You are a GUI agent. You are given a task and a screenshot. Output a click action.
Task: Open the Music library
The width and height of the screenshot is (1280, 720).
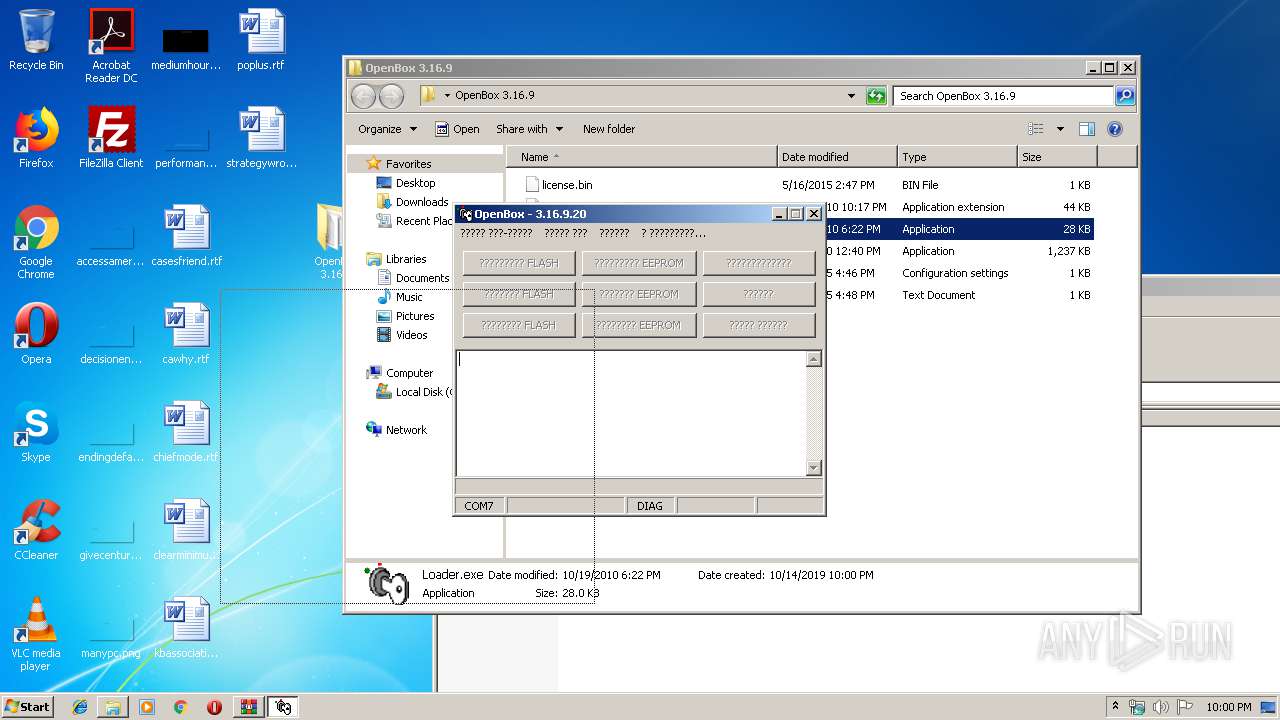point(399,297)
